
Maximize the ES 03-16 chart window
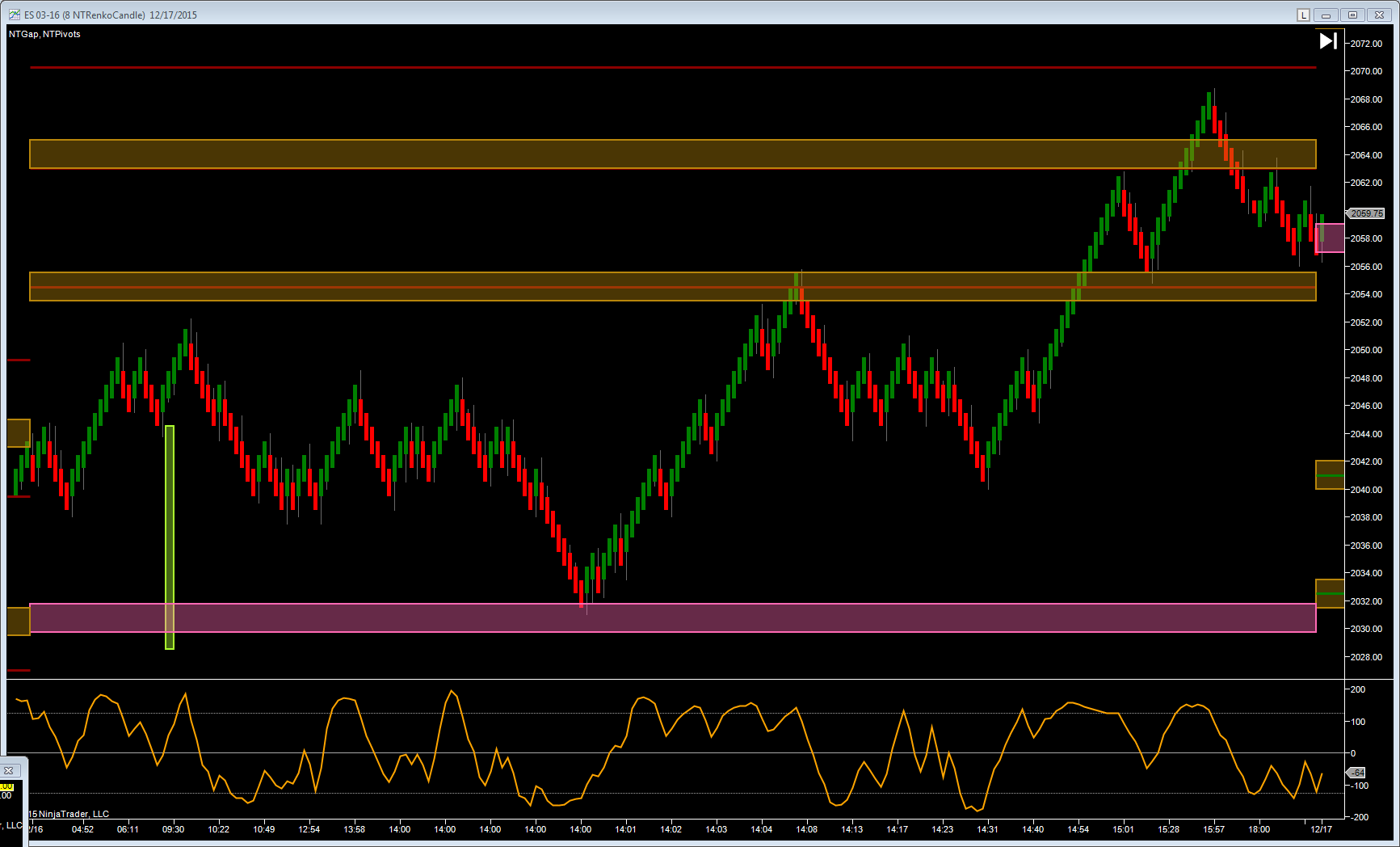pos(1353,15)
